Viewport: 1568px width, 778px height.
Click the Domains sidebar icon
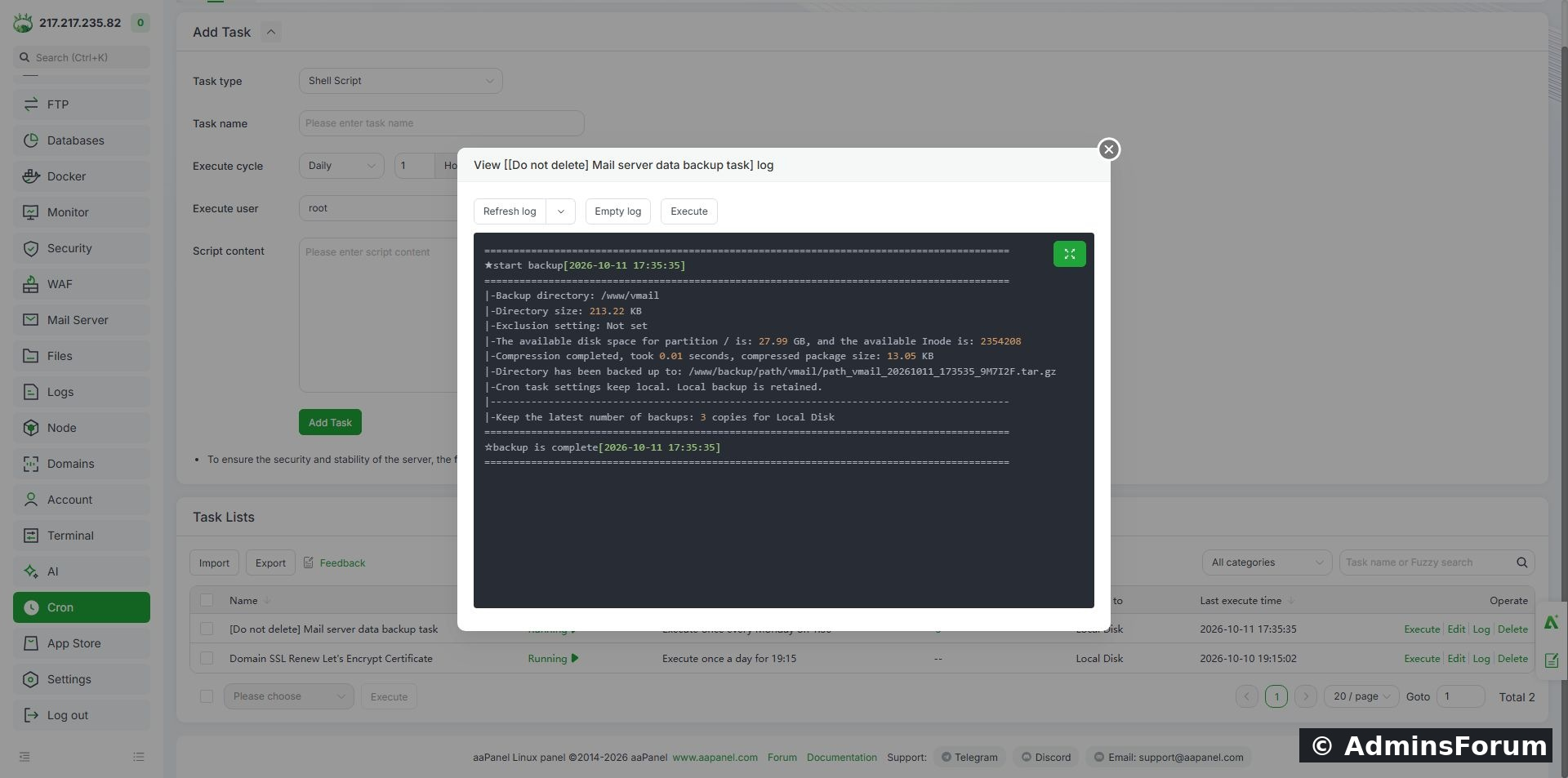coord(31,464)
